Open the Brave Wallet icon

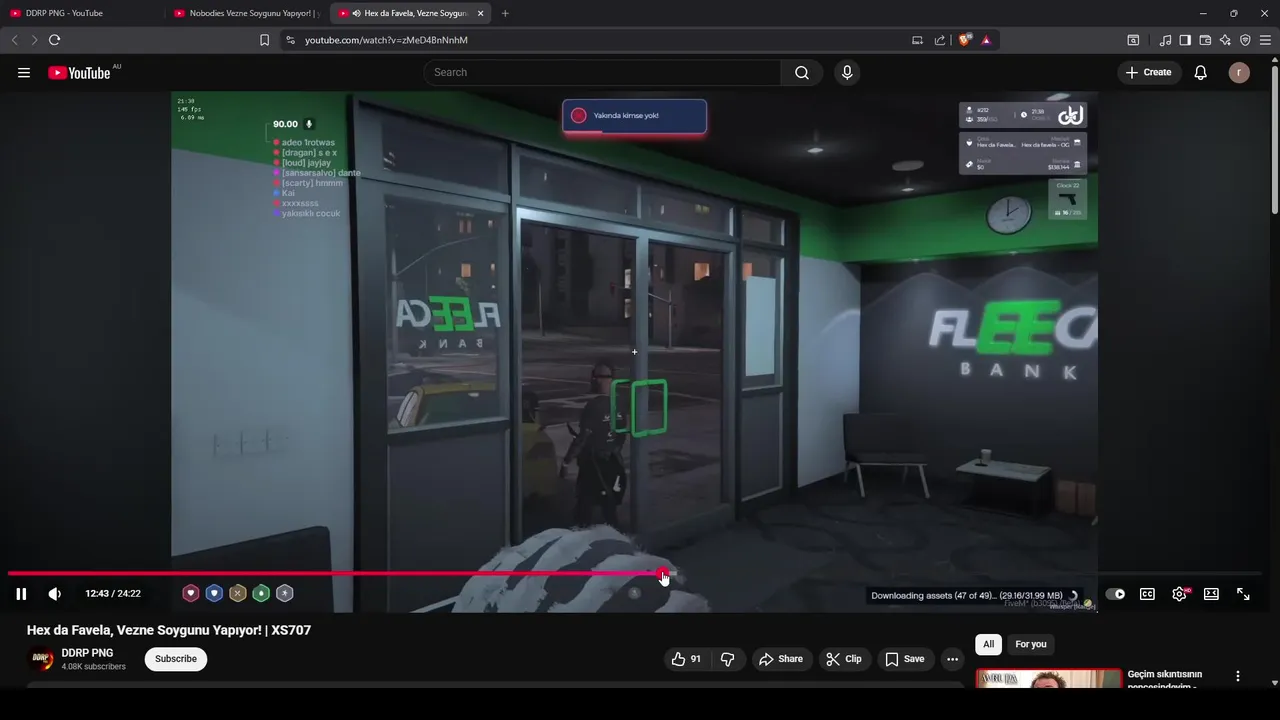[x=1205, y=40]
